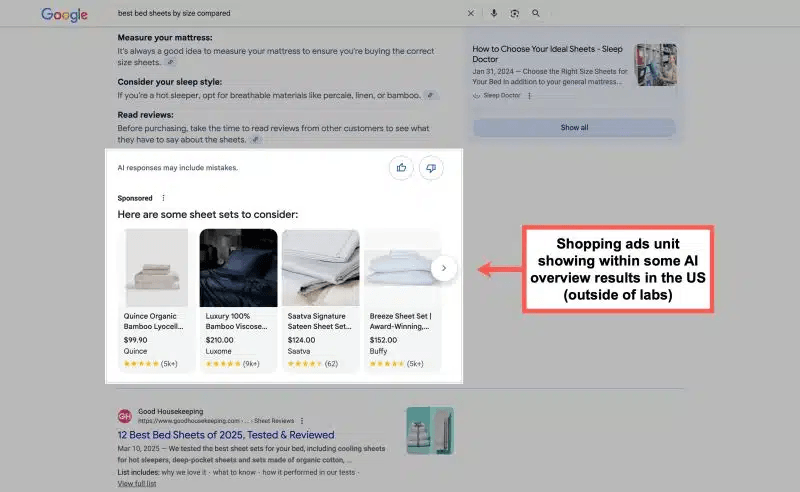
Task: Click the Show all sources button
Action: tap(574, 128)
